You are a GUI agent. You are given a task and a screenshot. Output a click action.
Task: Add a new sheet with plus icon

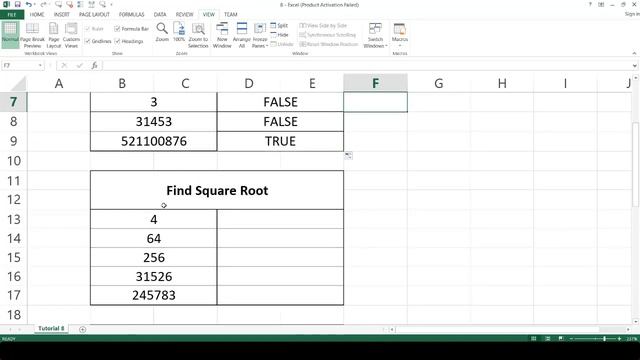click(x=82, y=329)
